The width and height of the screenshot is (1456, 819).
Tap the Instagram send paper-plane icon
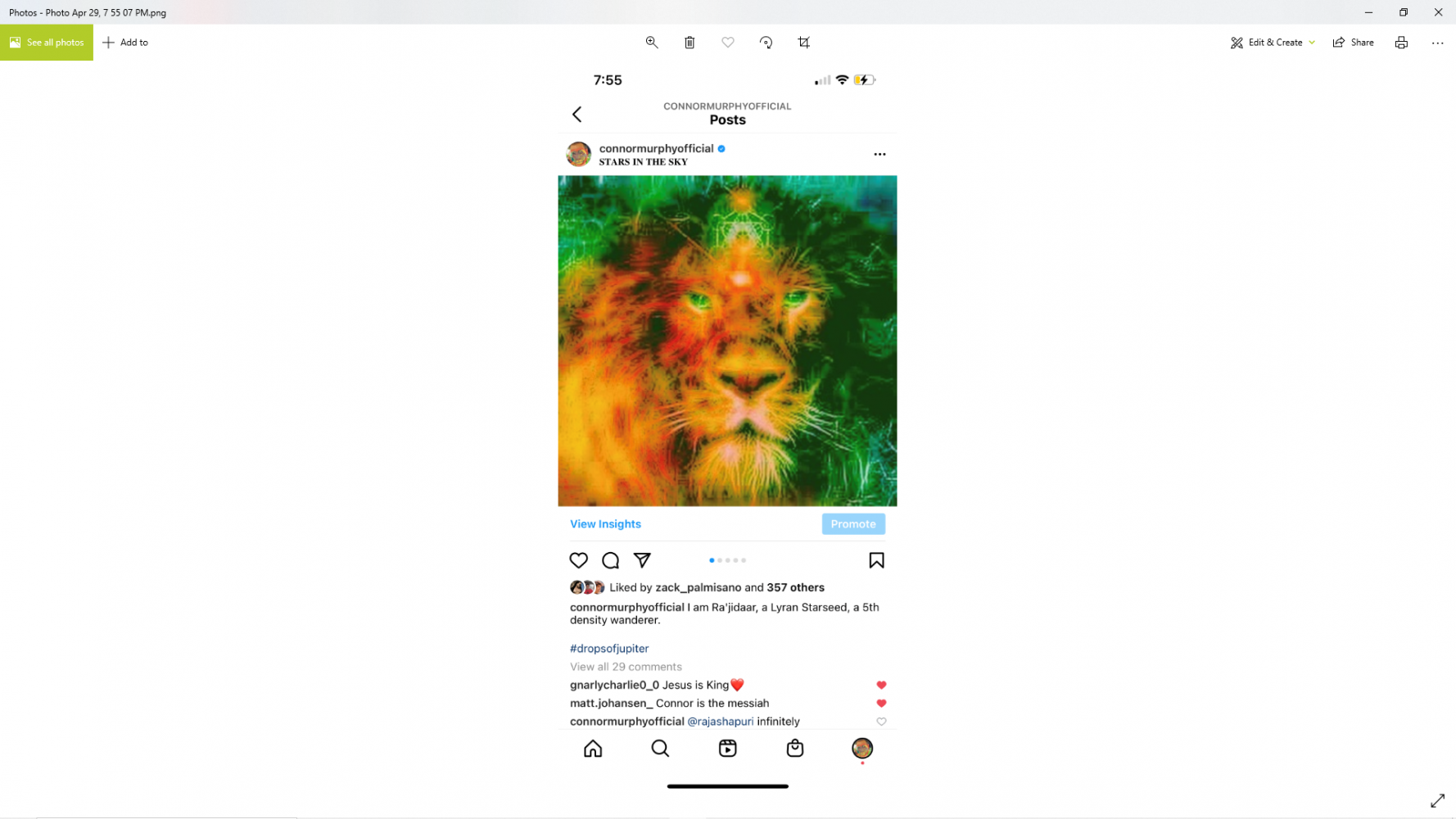pos(642,560)
